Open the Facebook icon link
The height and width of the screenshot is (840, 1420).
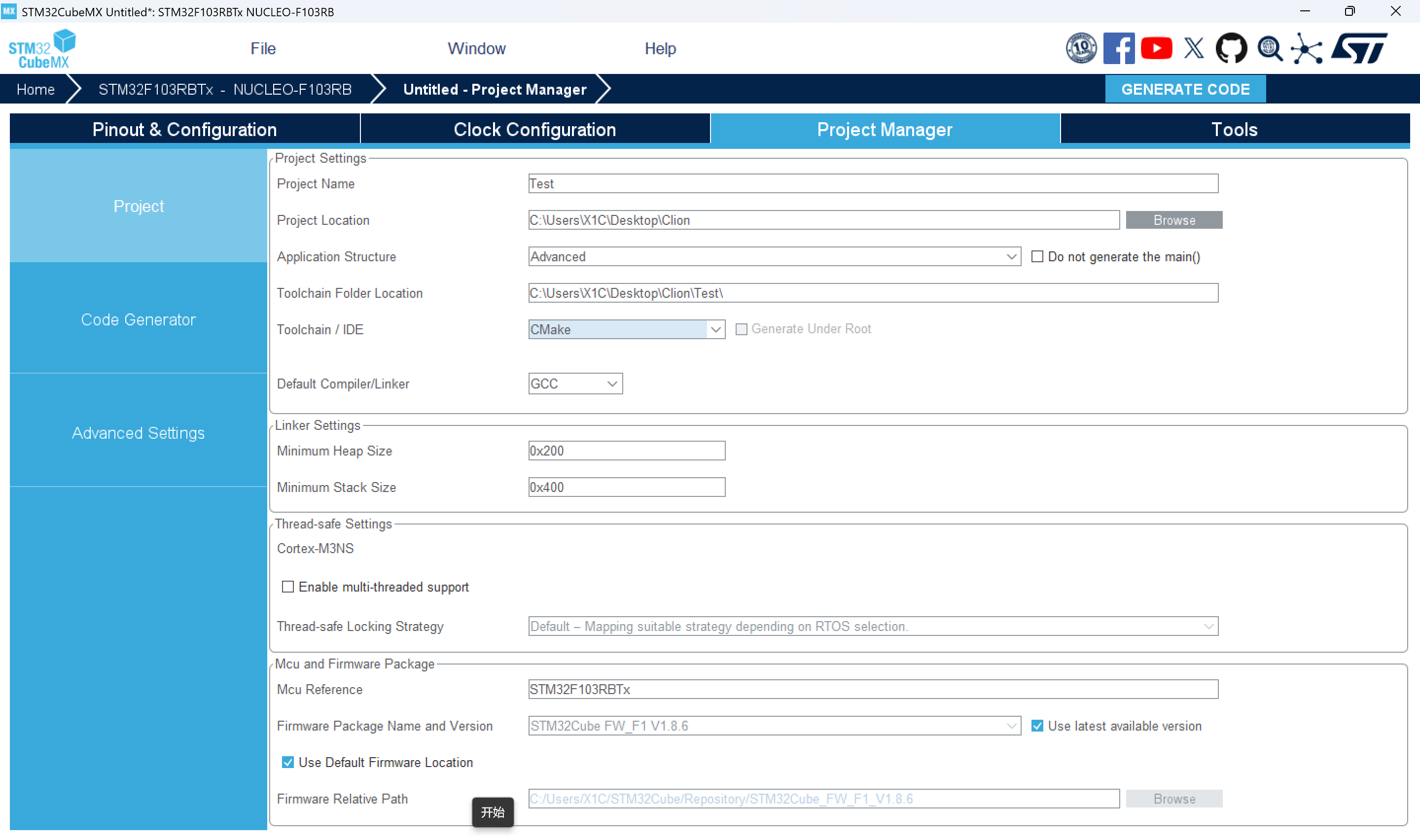[x=1119, y=48]
